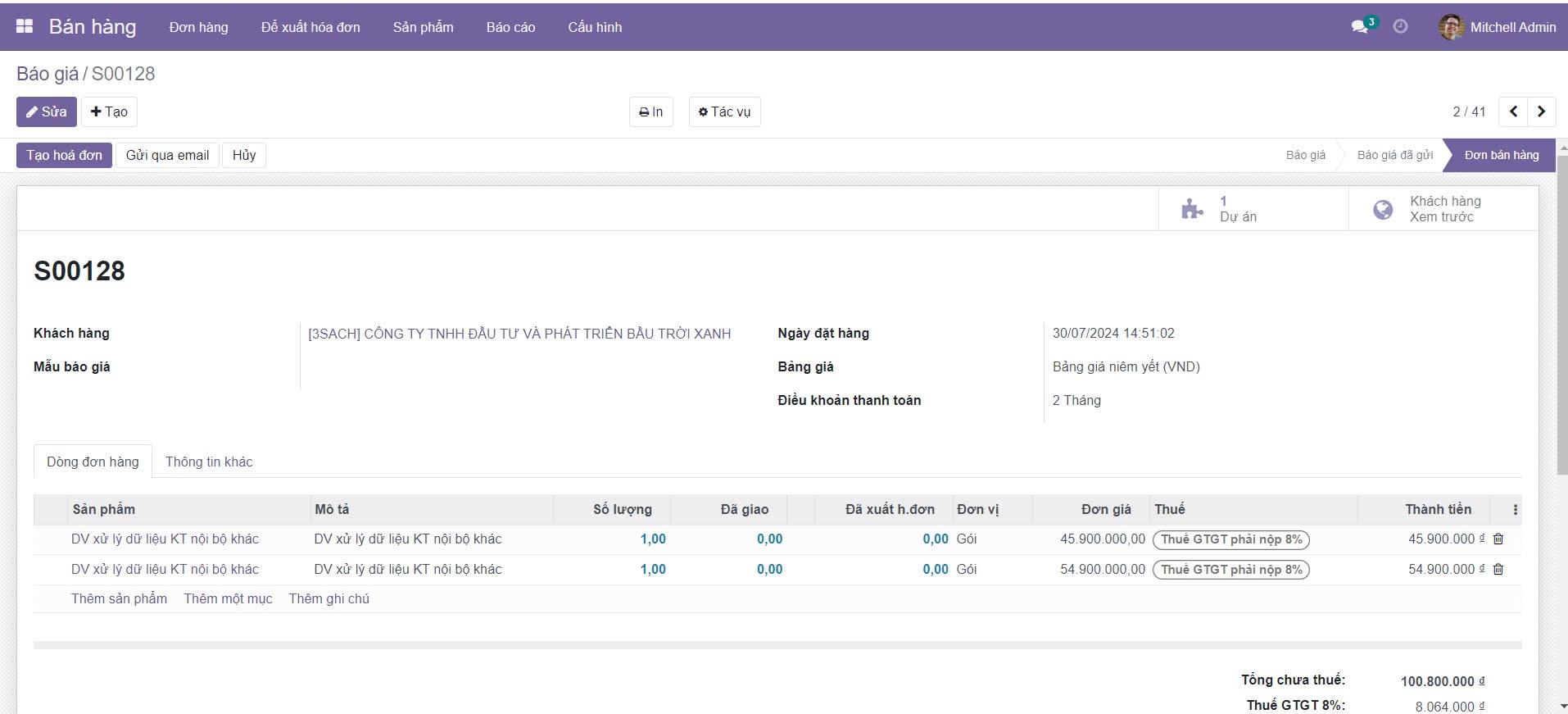Click the Thêm sản phẩm link

tap(119, 598)
